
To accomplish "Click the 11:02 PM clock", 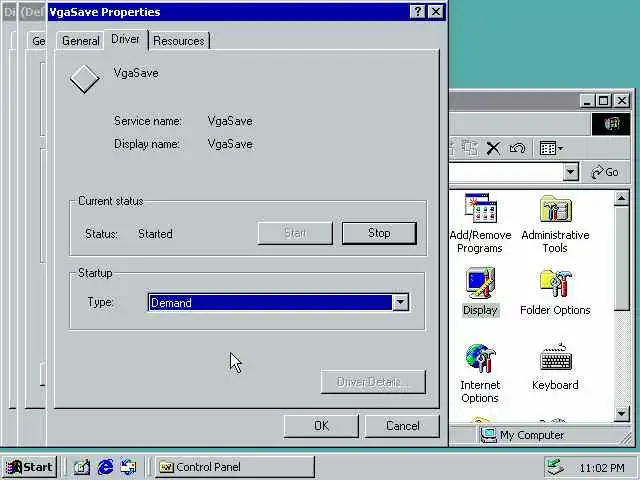I will (x=602, y=468).
